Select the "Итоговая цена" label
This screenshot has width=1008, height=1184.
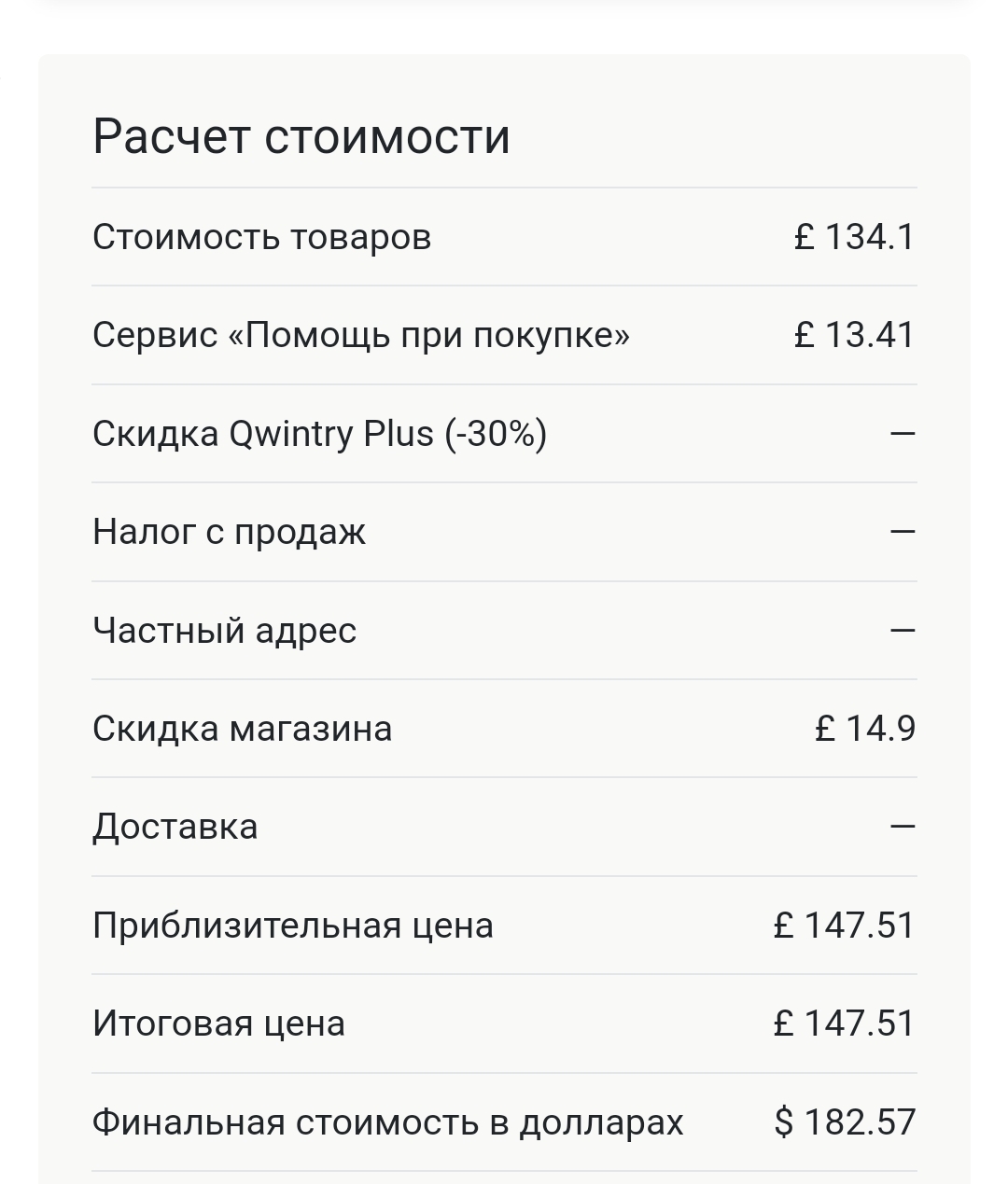click(218, 1024)
